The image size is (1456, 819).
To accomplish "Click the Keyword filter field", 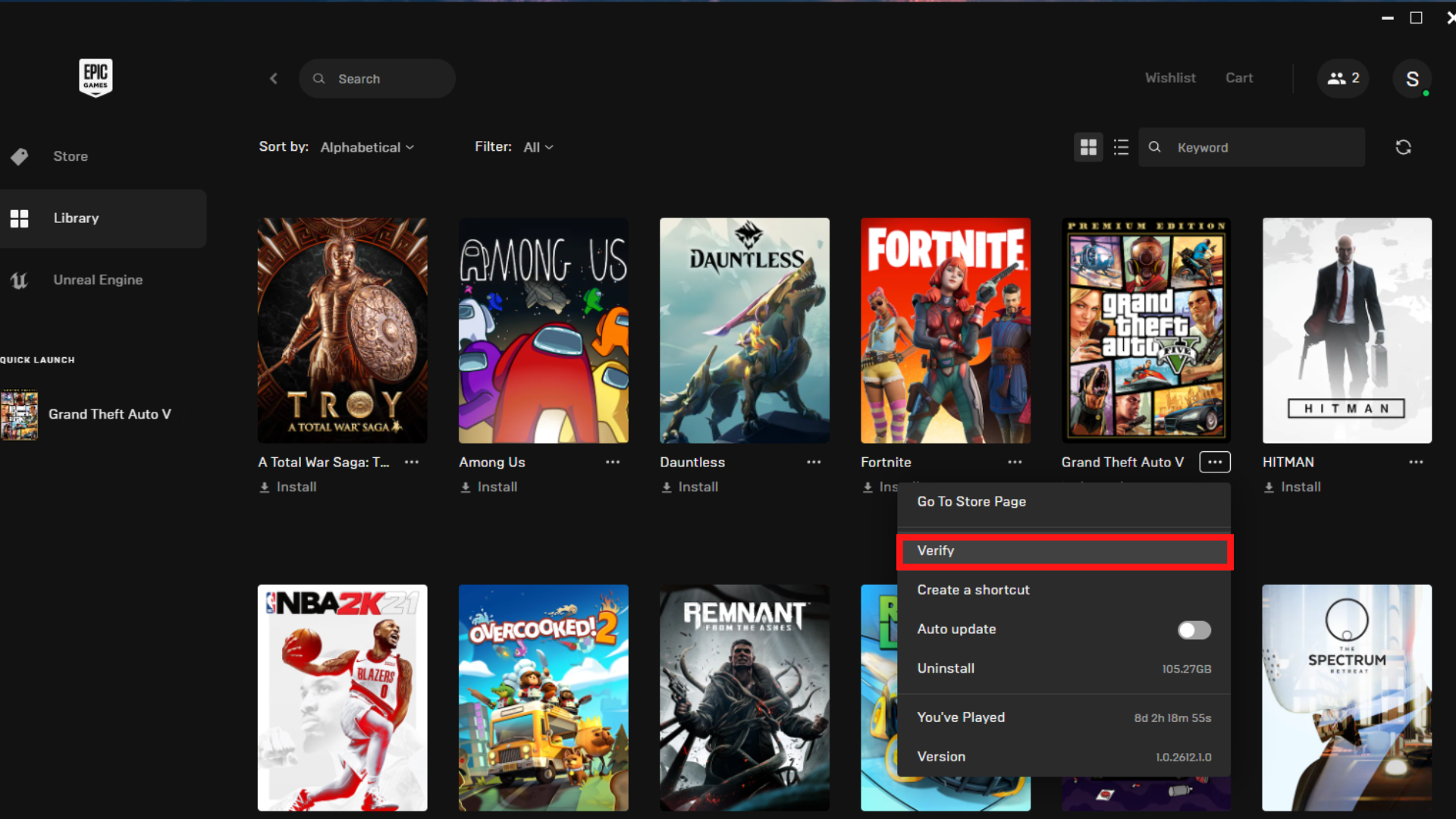I will pyautogui.click(x=1251, y=147).
